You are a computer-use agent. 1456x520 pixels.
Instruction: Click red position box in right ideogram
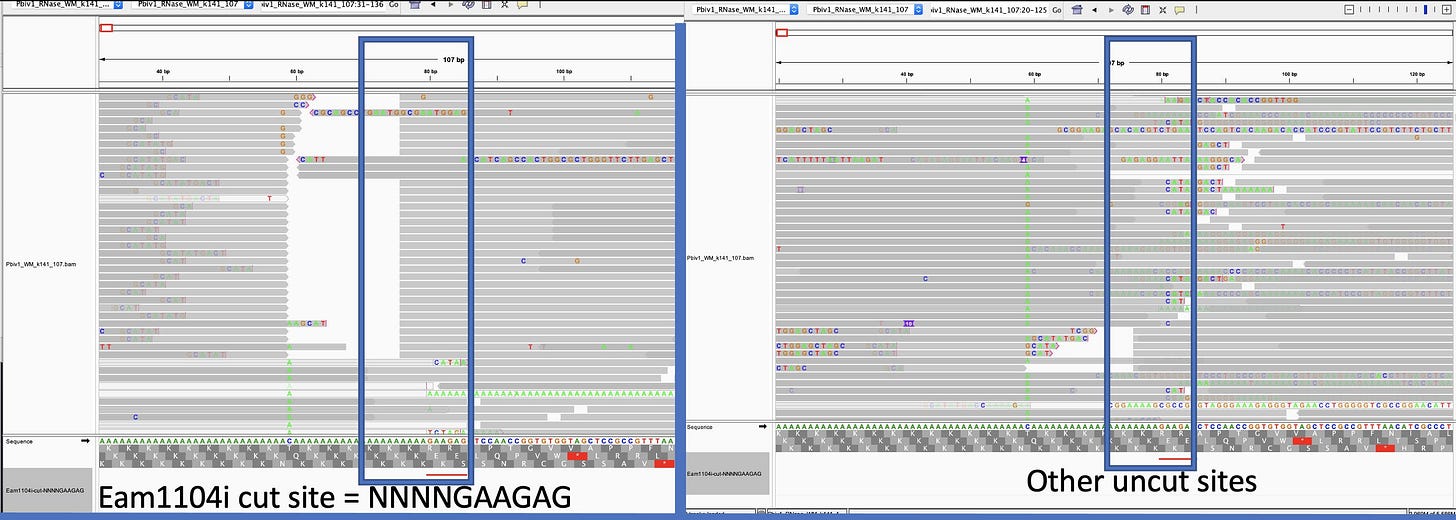783,33
